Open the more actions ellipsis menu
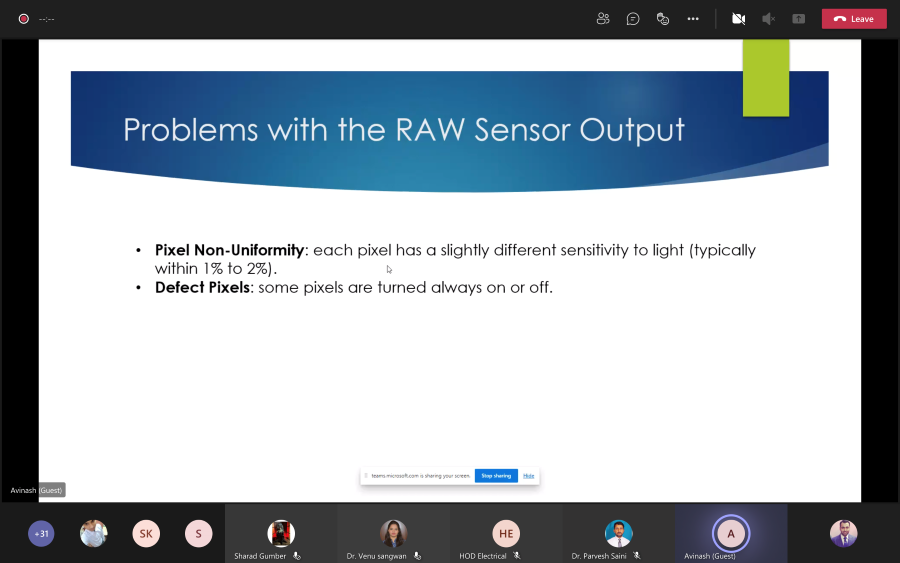900x563 pixels. [693, 19]
